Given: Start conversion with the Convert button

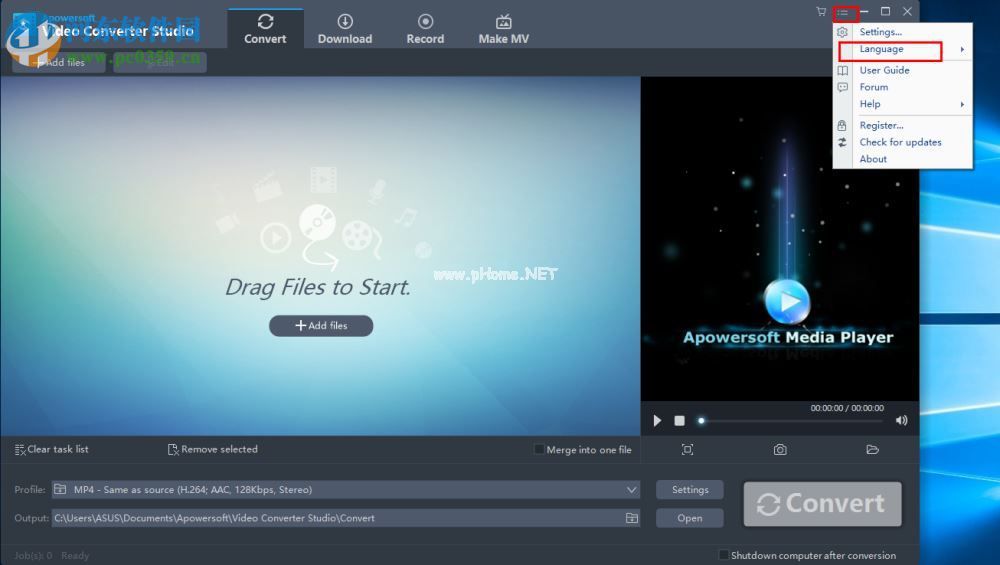Looking at the screenshot, I should tap(823, 504).
